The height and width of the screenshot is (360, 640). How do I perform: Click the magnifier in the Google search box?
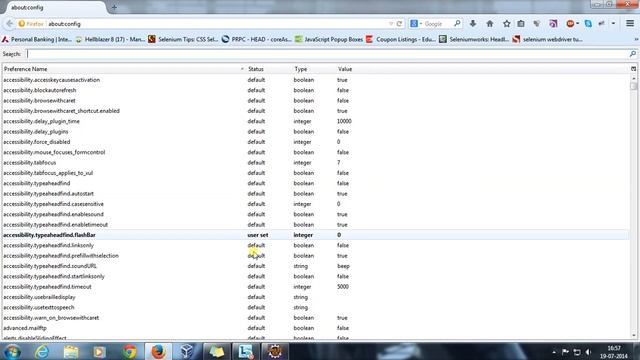click(457, 24)
